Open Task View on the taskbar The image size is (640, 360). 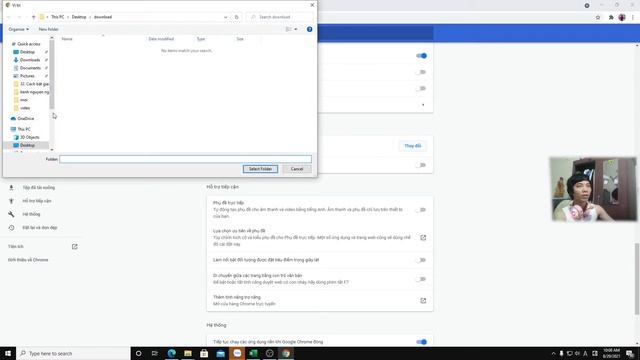155,353
